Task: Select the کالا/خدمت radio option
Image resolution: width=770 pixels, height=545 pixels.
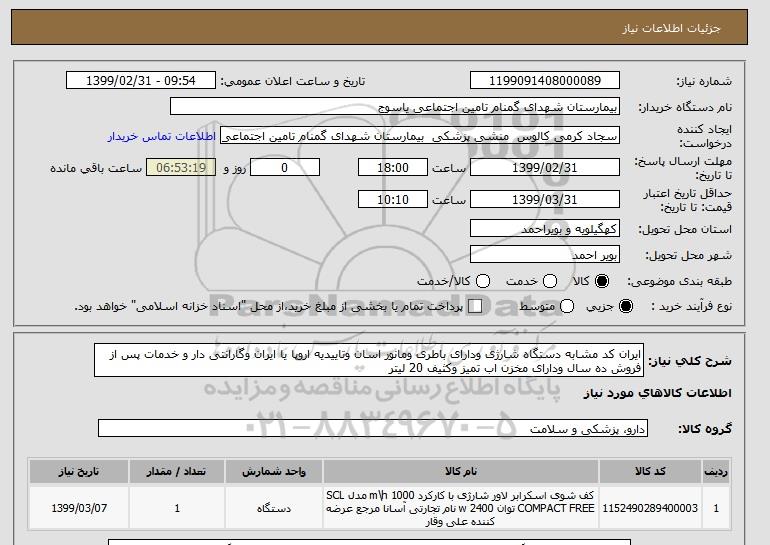Action: coord(483,281)
